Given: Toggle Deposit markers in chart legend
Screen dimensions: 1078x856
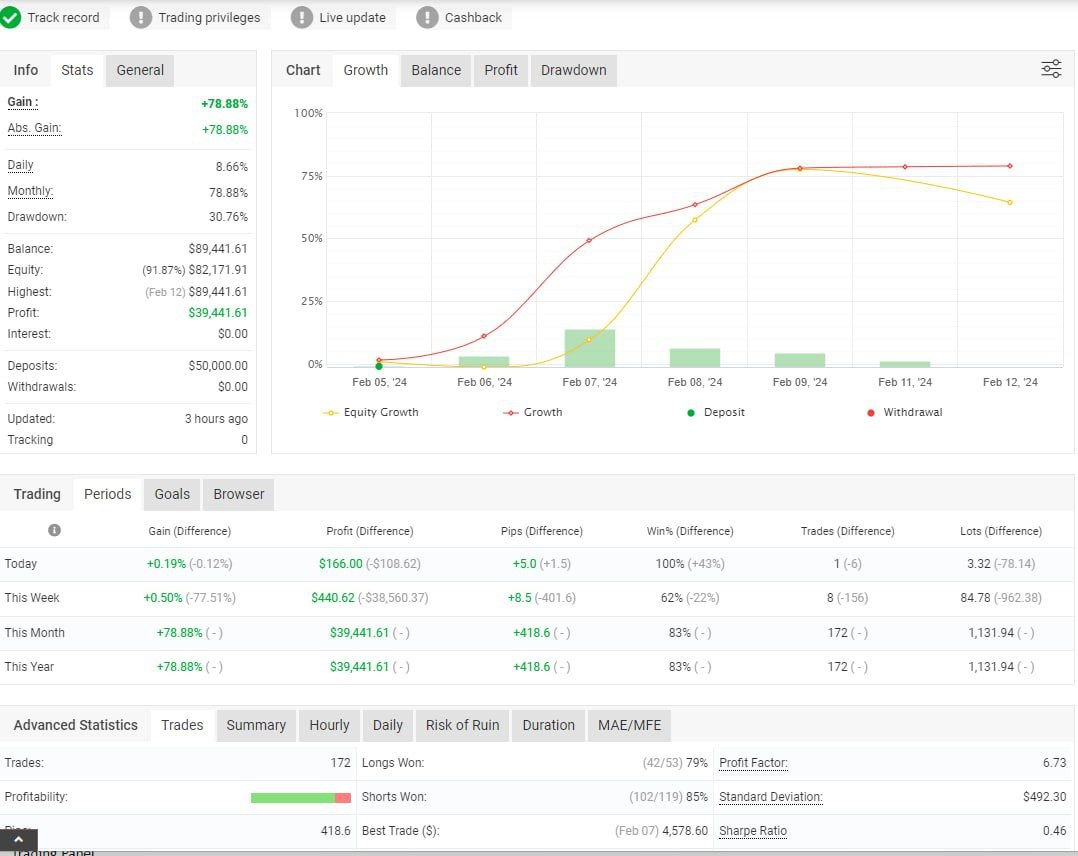Looking at the screenshot, I should (716, 413).
